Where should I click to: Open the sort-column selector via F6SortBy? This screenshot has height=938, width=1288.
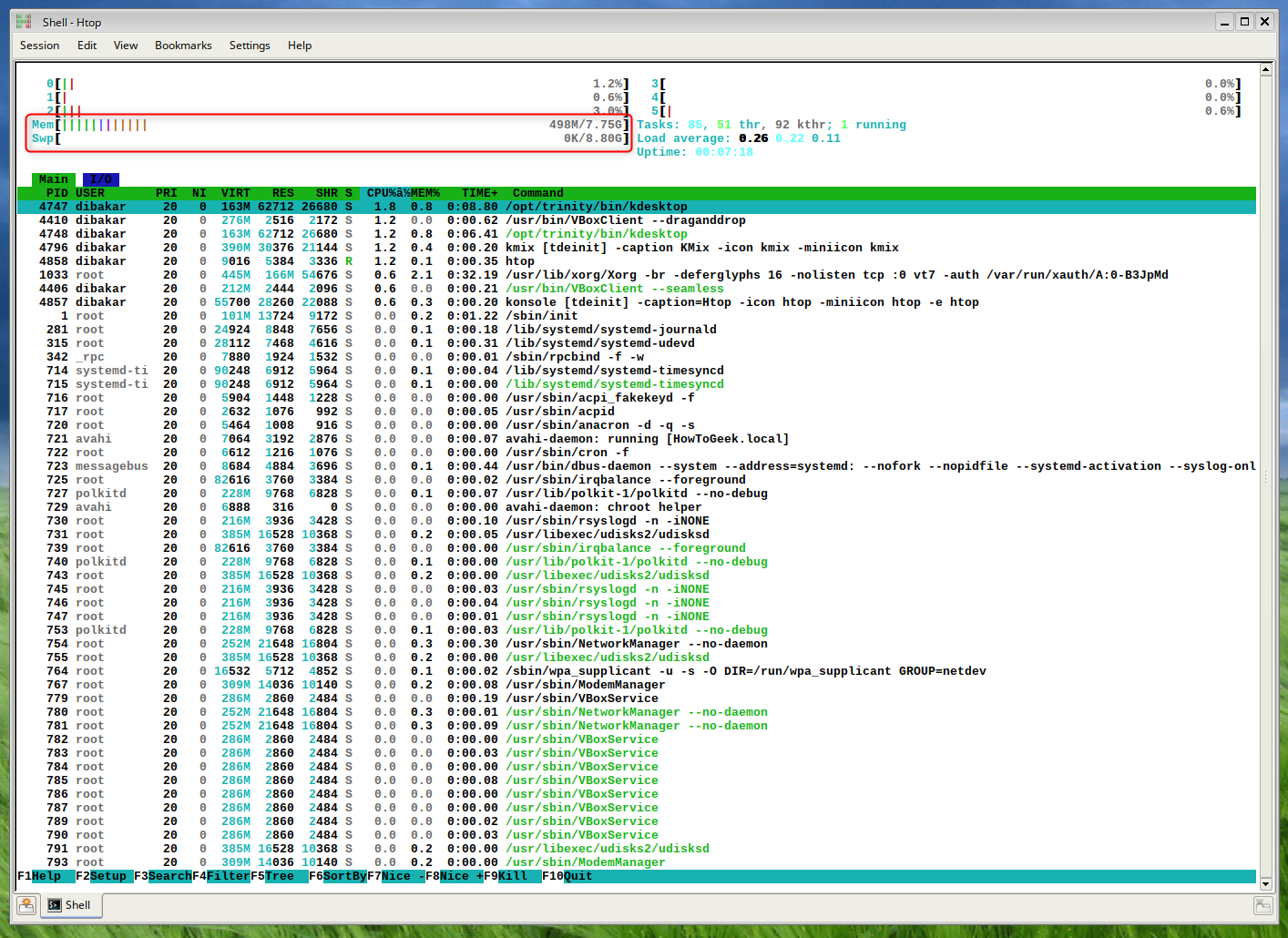point(335,876)
